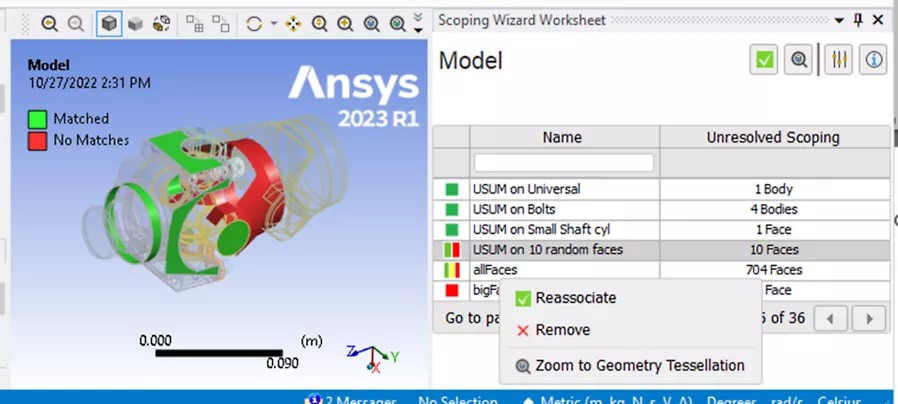Open the worksheet panel options dropdown arrow

[840, 21]
